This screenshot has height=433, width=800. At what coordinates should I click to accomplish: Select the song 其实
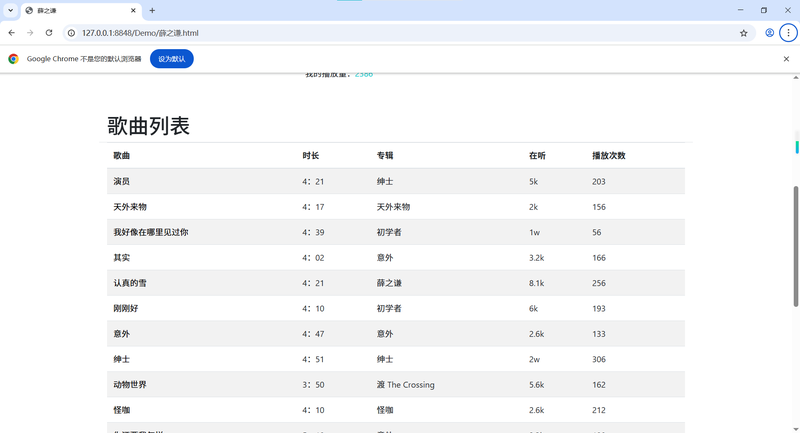[121, 258]
